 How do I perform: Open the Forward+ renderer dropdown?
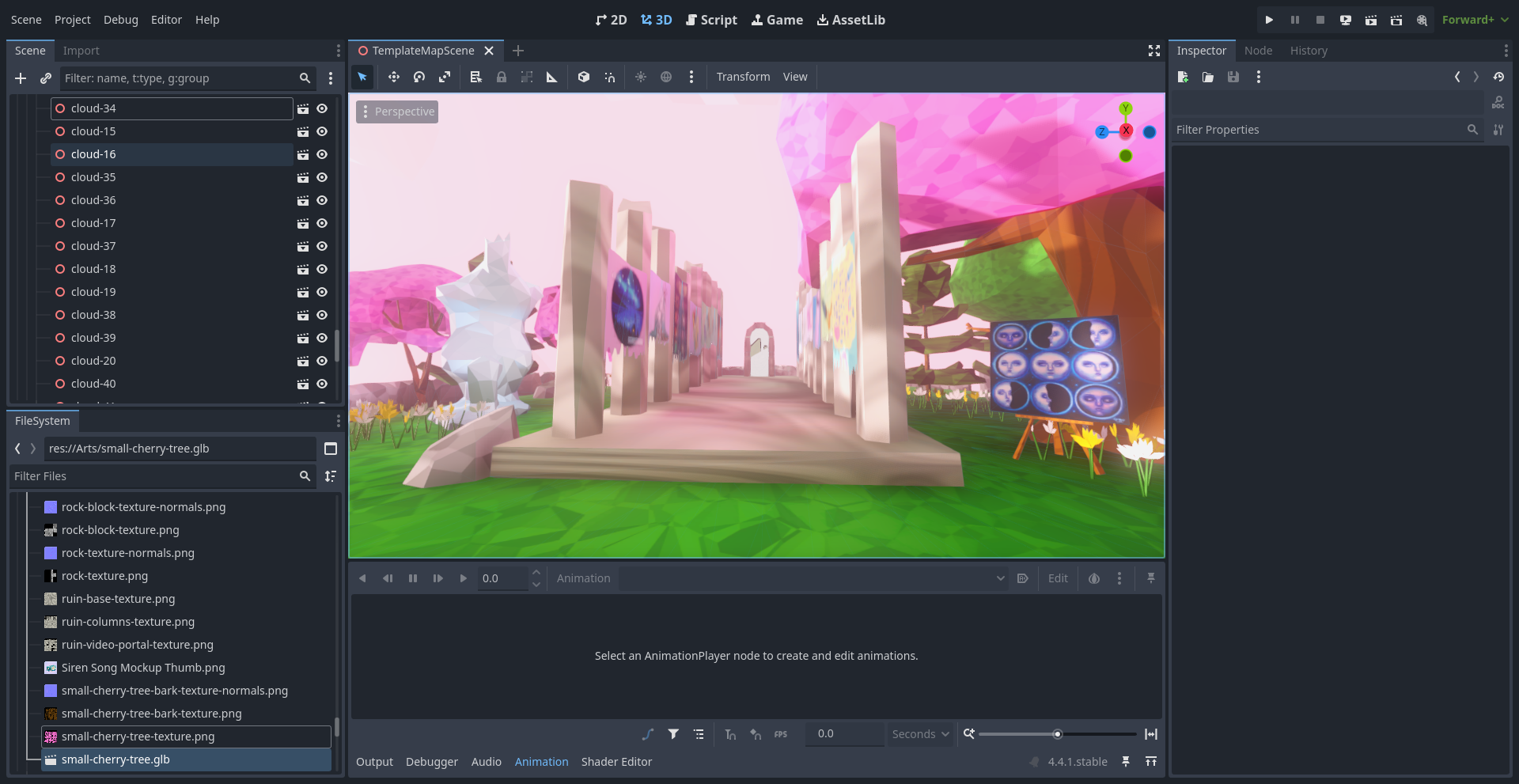(1475, 20)
